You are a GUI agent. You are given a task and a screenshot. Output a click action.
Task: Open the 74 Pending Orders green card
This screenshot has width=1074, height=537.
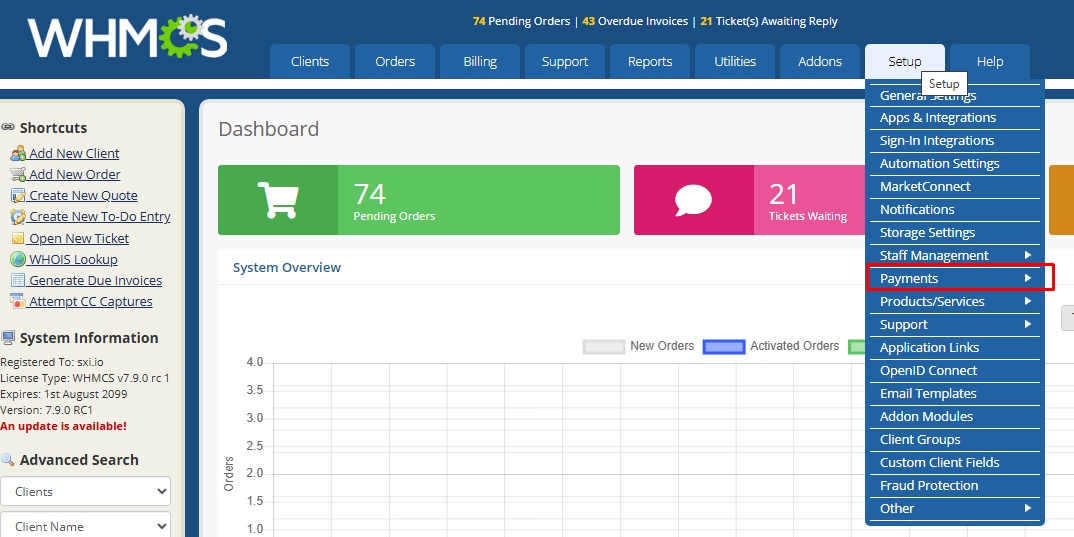coord(419,200)
